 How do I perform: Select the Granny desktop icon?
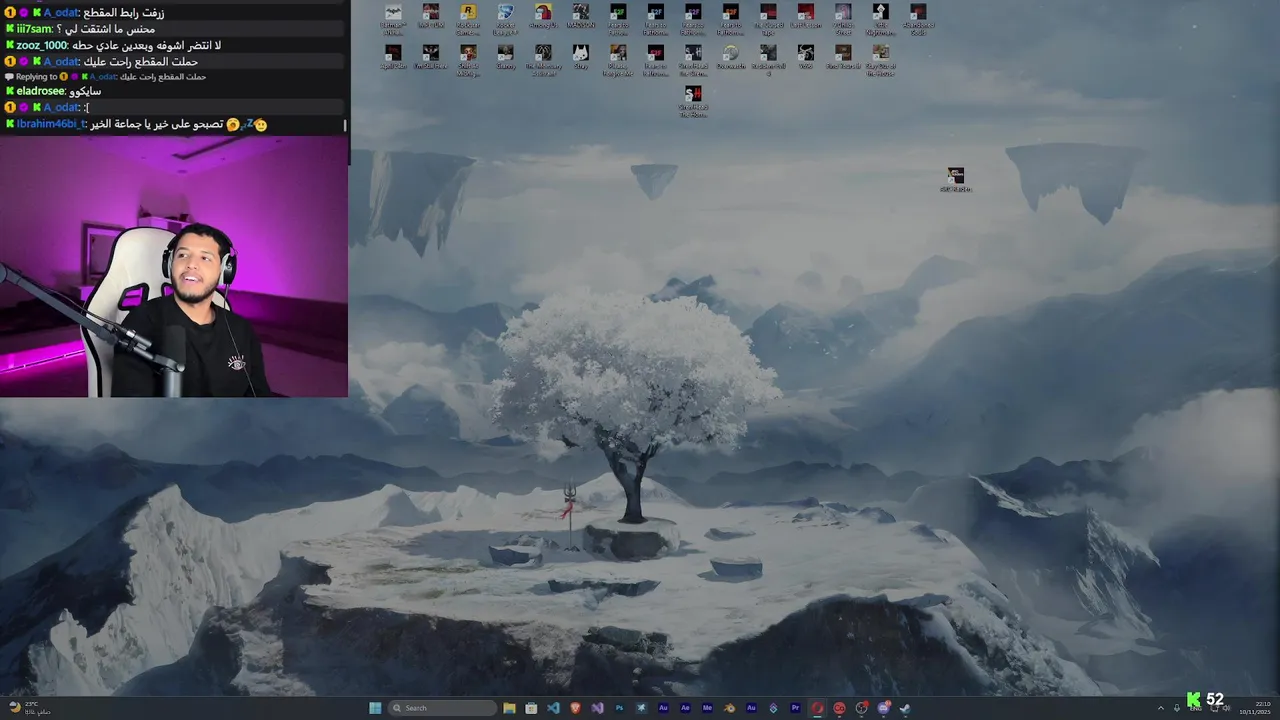(505, 57)
